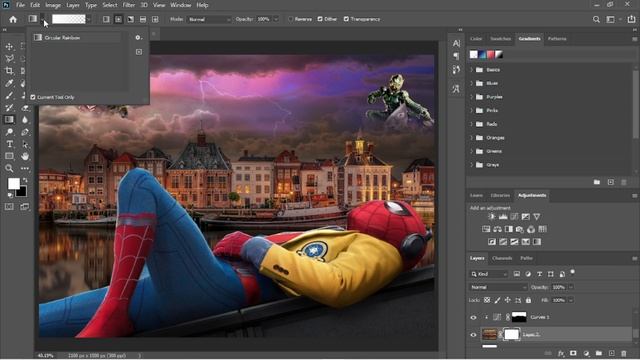Click the Share button at top right
Image resolution: width=640 pixels, height=360 pixels.
[631, 19]
